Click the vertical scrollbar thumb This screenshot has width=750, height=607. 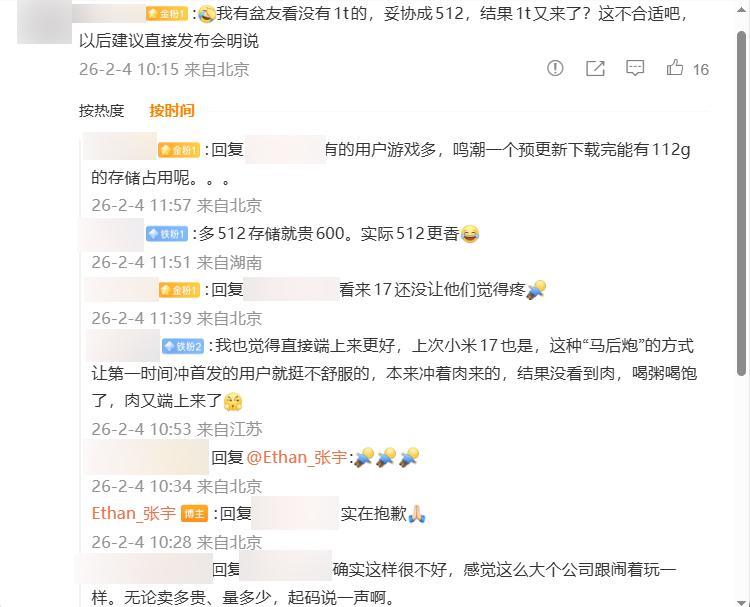(741, 203)
